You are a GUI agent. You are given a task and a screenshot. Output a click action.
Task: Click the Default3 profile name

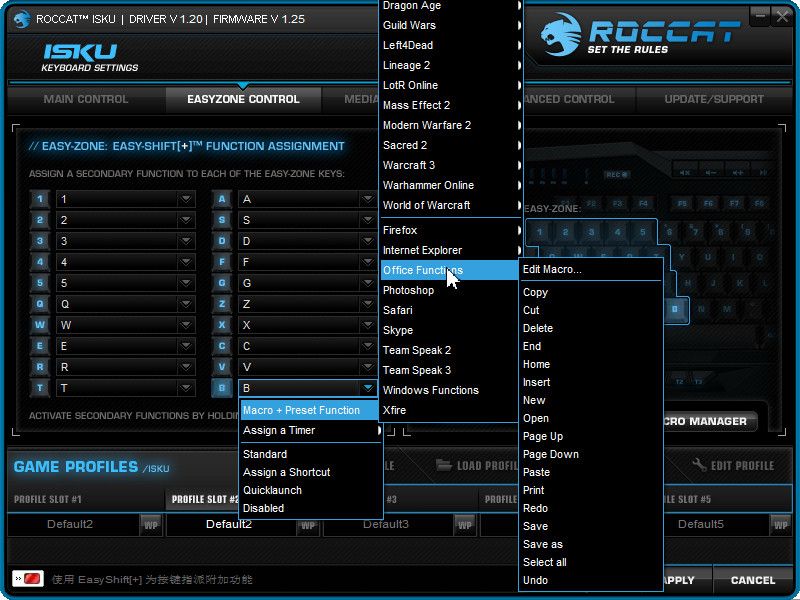tap(386, 524)
